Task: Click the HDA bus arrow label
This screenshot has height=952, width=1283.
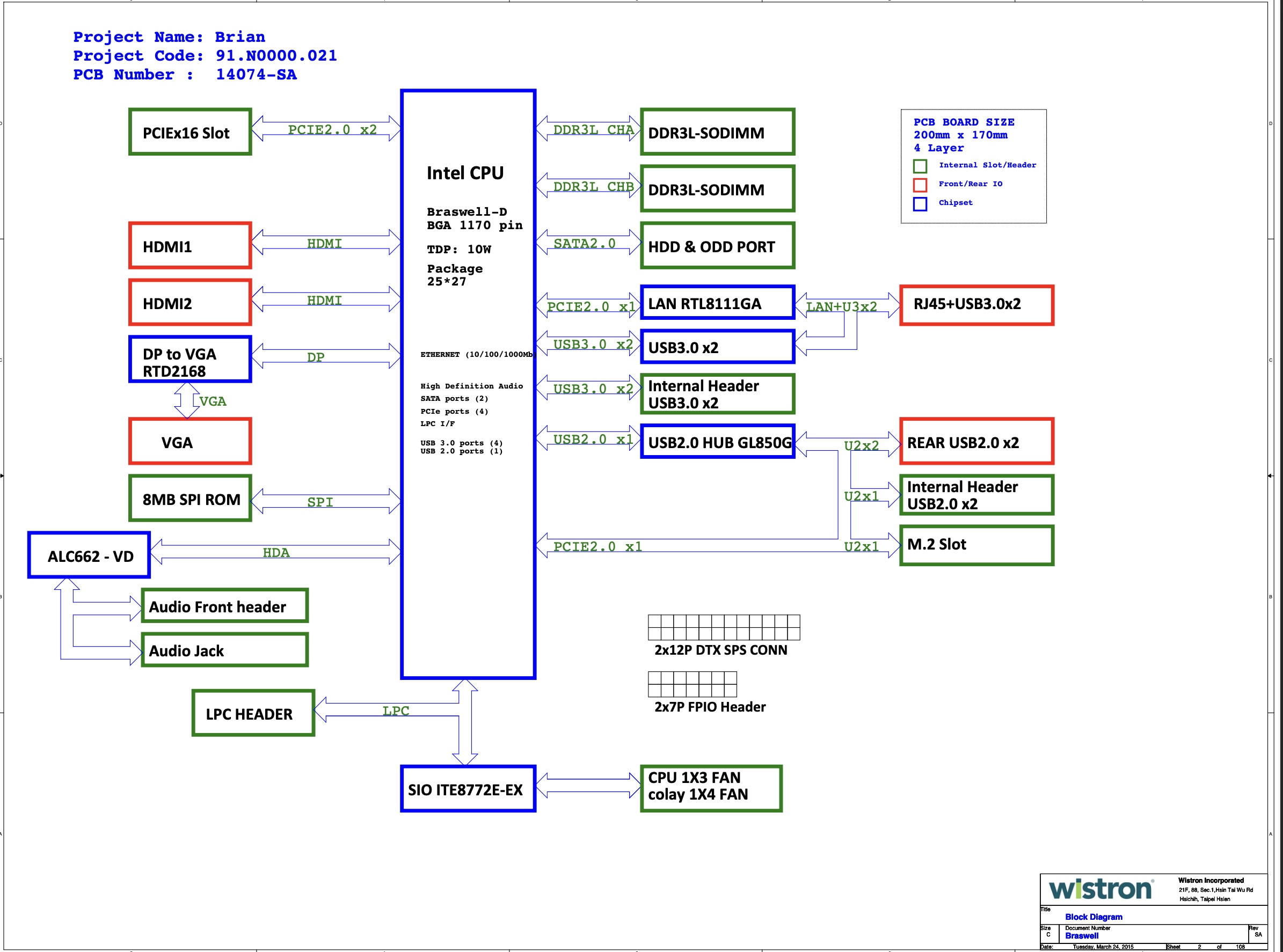Action: (x=275, y=552)
